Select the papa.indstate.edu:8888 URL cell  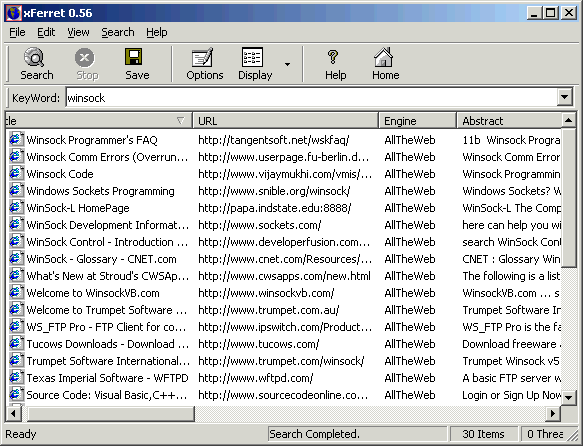274,208
